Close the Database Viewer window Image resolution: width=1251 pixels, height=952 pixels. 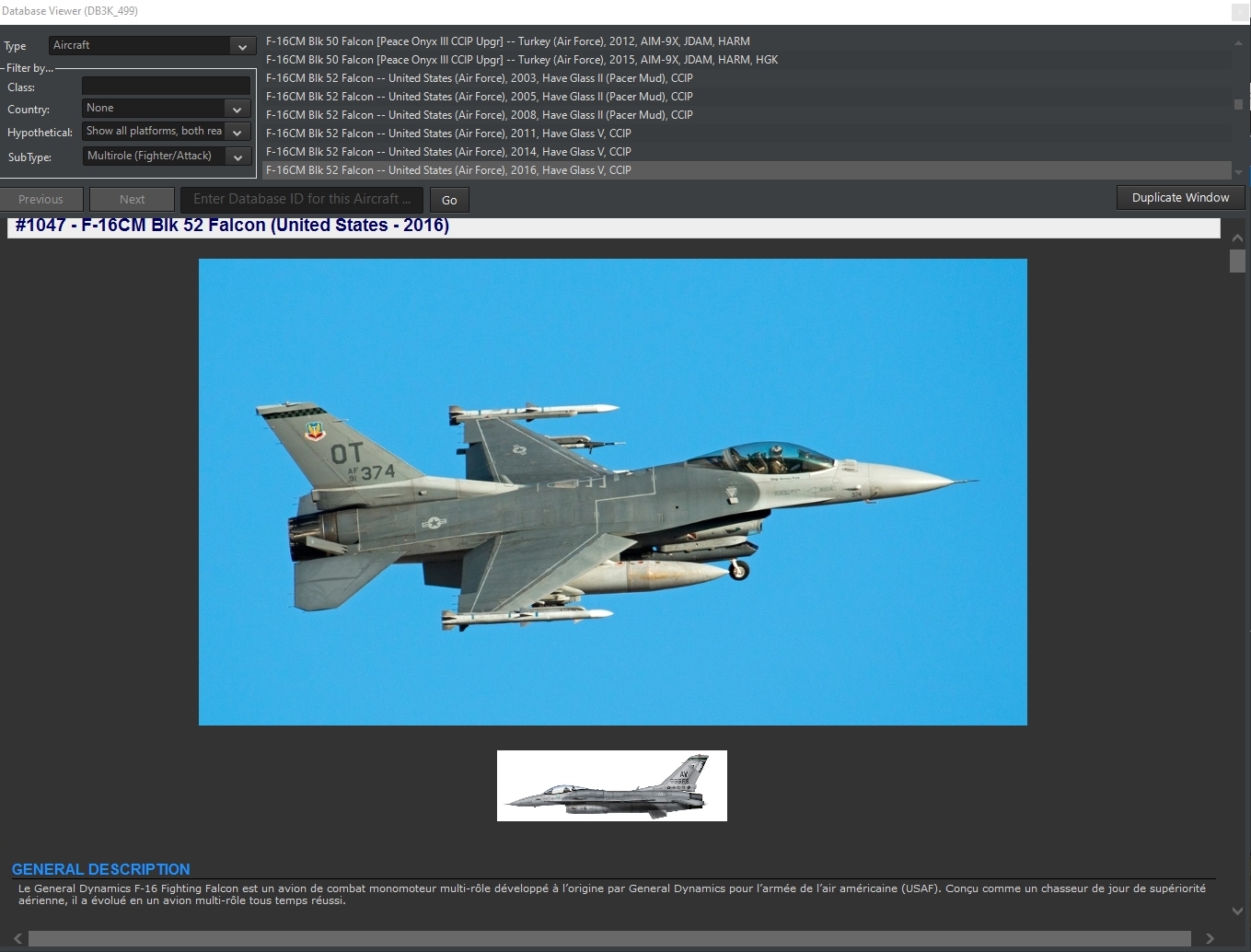pos(1240,12)
